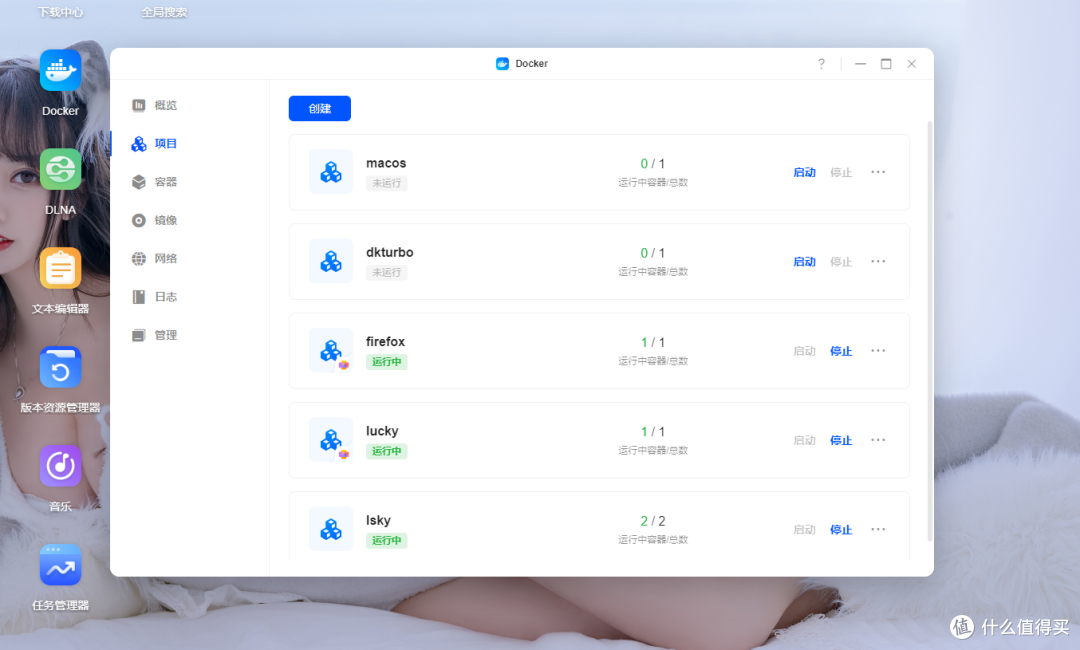Click the lsky project icon

click(331, 530)
